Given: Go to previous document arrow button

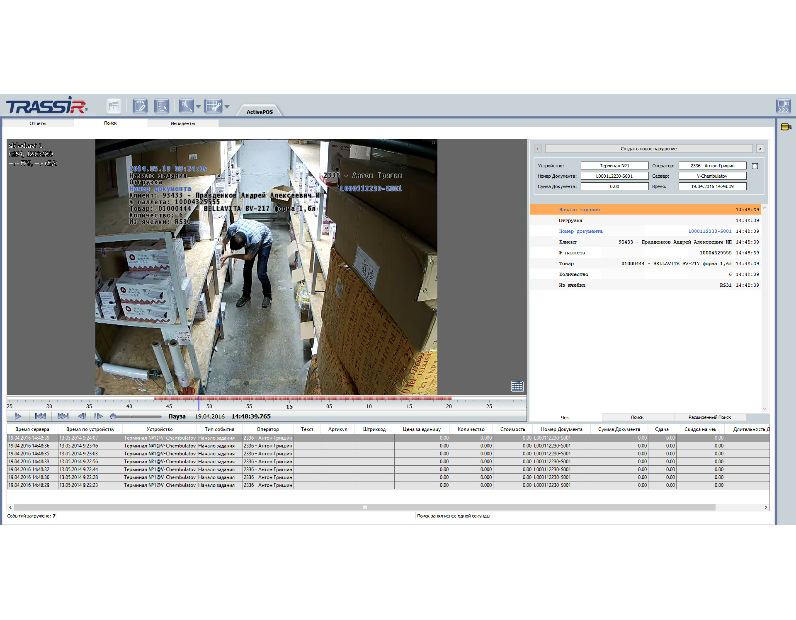Looking at the screenshot, I should point(538,149).
